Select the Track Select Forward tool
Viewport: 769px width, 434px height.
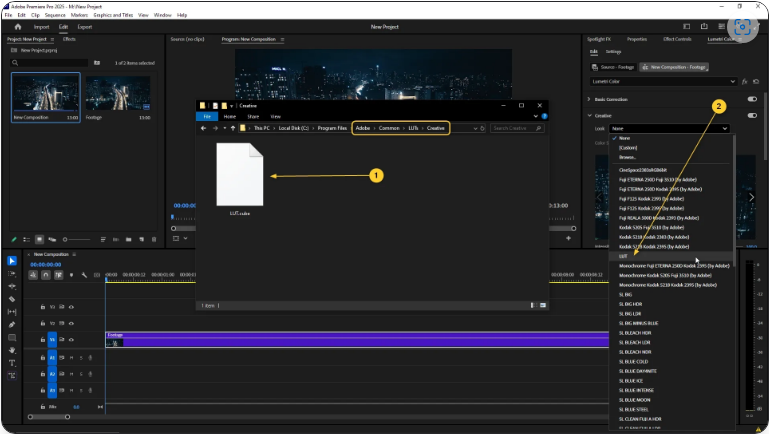[12, 274]
